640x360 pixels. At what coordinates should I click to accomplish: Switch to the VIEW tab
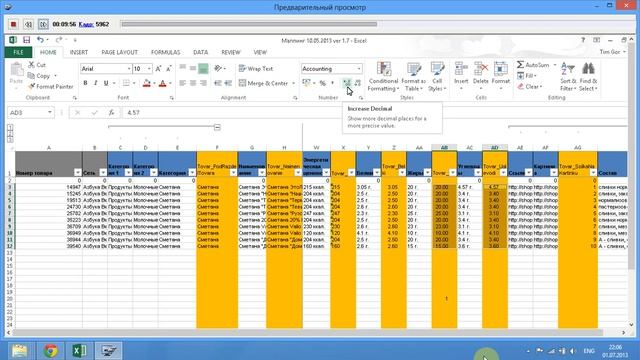click(260, 52)
